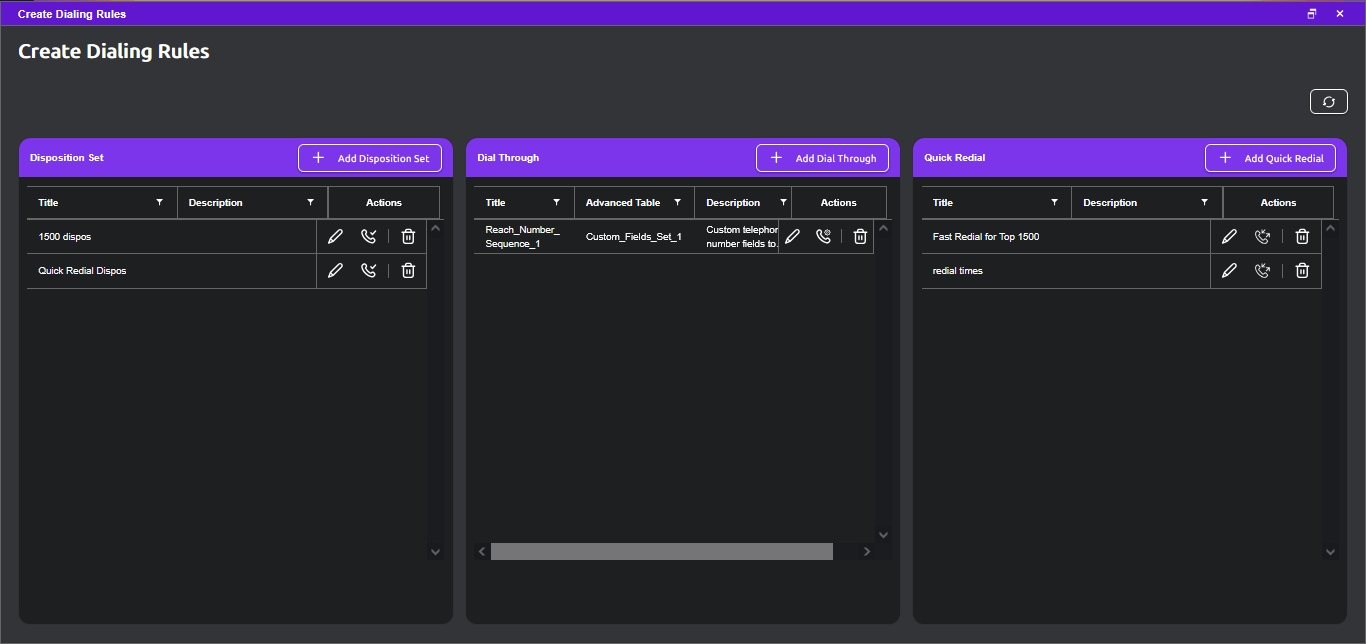Click redial phone icon for redial times

(x=1262, y=271)
